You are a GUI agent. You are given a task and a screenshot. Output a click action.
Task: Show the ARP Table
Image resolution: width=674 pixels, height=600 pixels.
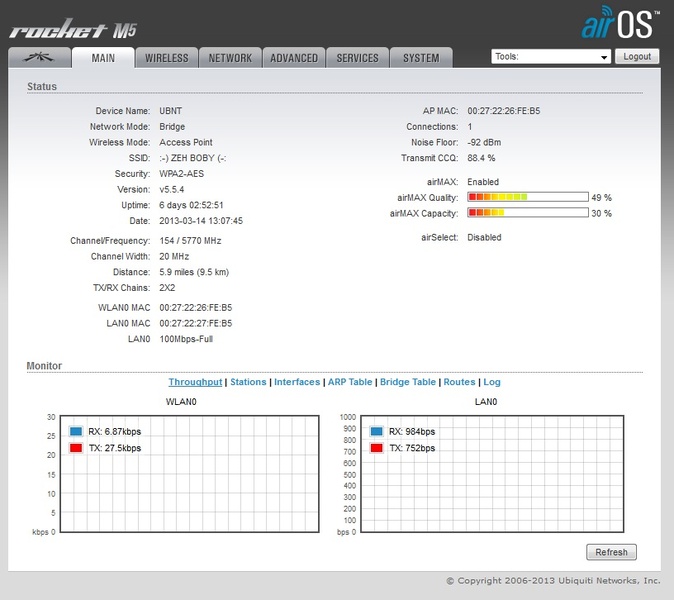point(350,382)
